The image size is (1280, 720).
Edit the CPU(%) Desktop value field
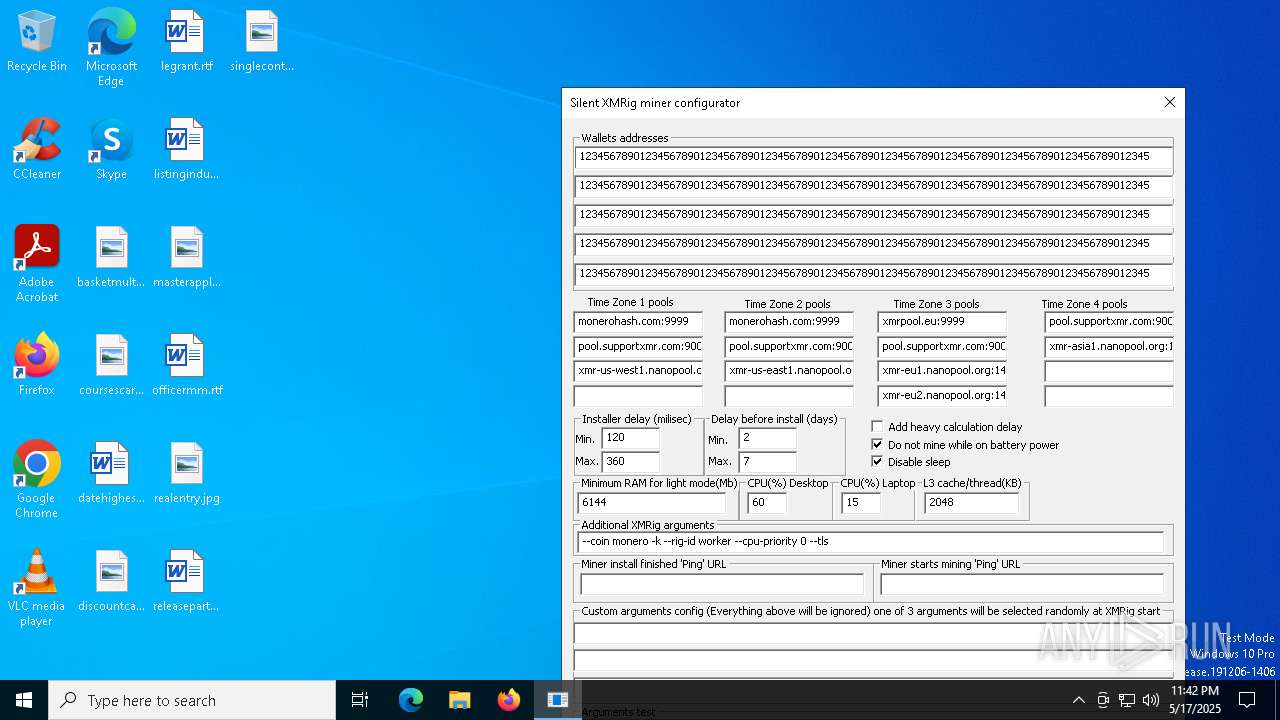click(767, 503)
